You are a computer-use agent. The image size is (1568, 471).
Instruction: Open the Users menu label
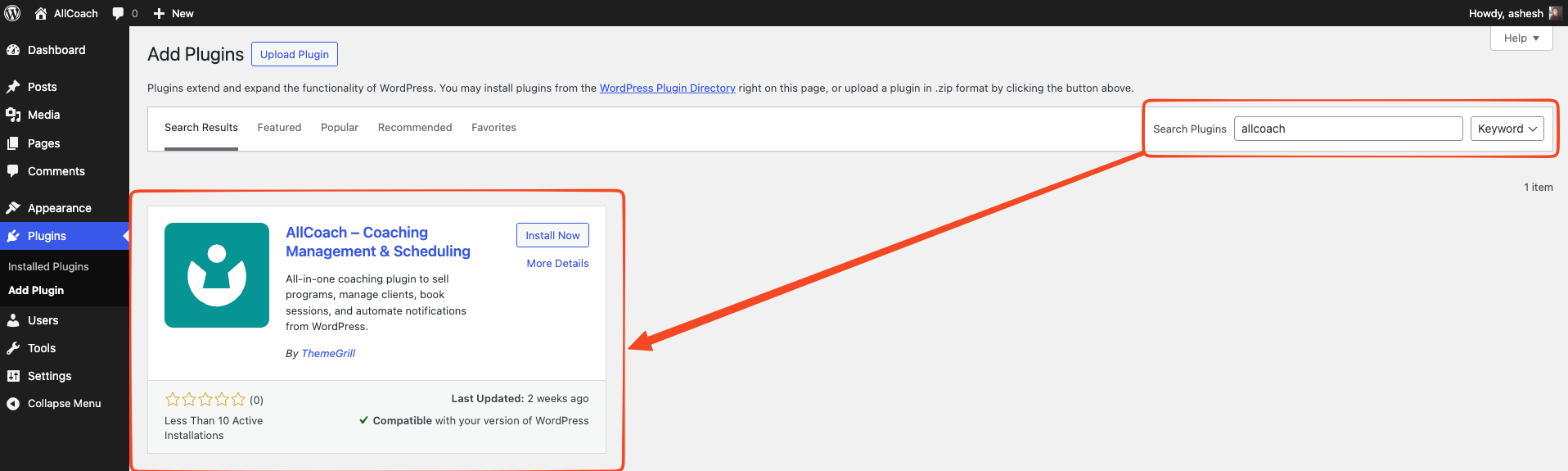click(x=43, y=320)
